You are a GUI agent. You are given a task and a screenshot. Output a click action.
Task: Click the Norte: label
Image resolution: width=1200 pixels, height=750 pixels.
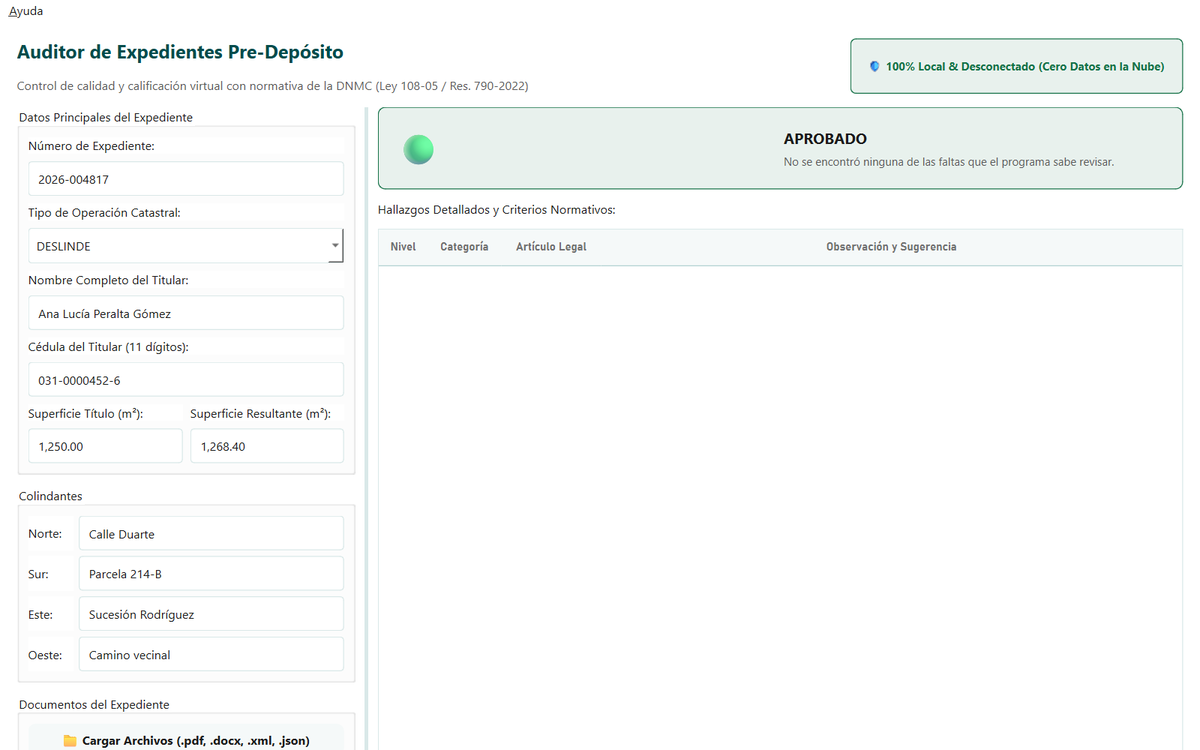pos(45,534)
